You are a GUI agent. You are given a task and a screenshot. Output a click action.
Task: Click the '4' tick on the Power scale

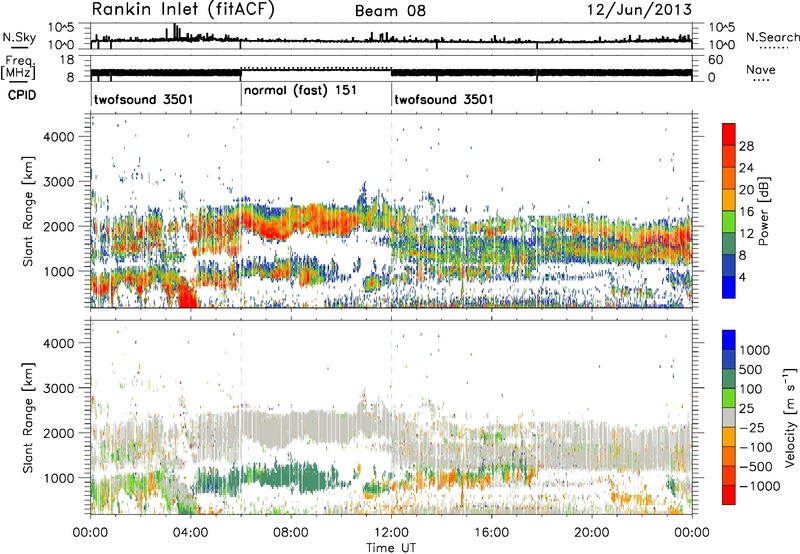point(742,277)
